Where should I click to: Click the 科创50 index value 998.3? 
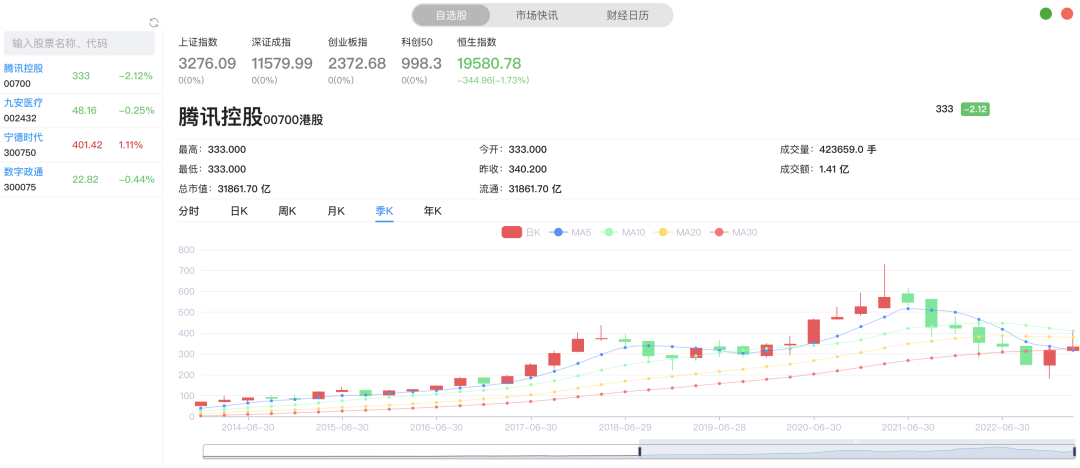coord(422,63)
